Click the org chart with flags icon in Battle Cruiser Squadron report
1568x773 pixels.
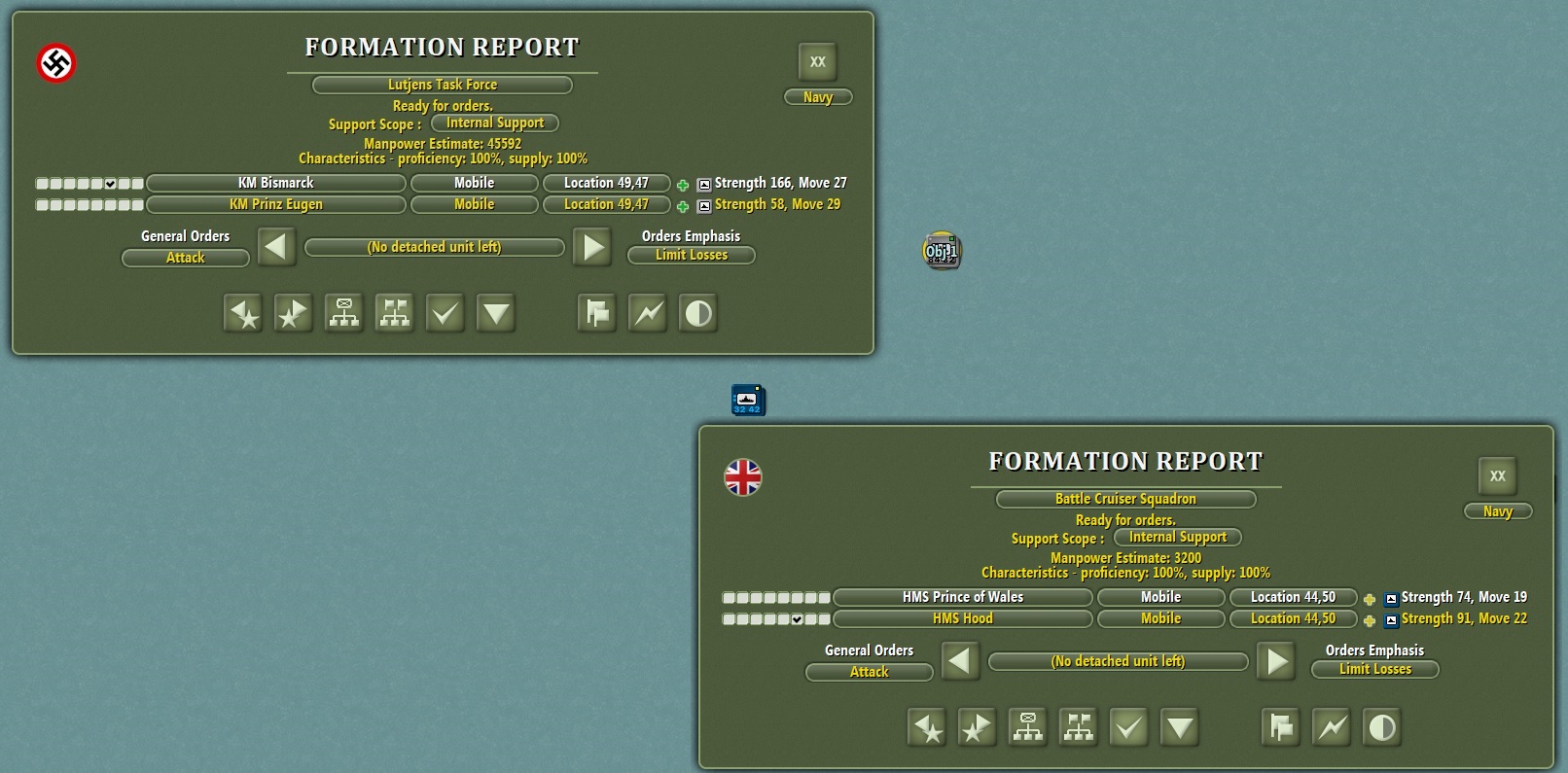pos(1079,727)
